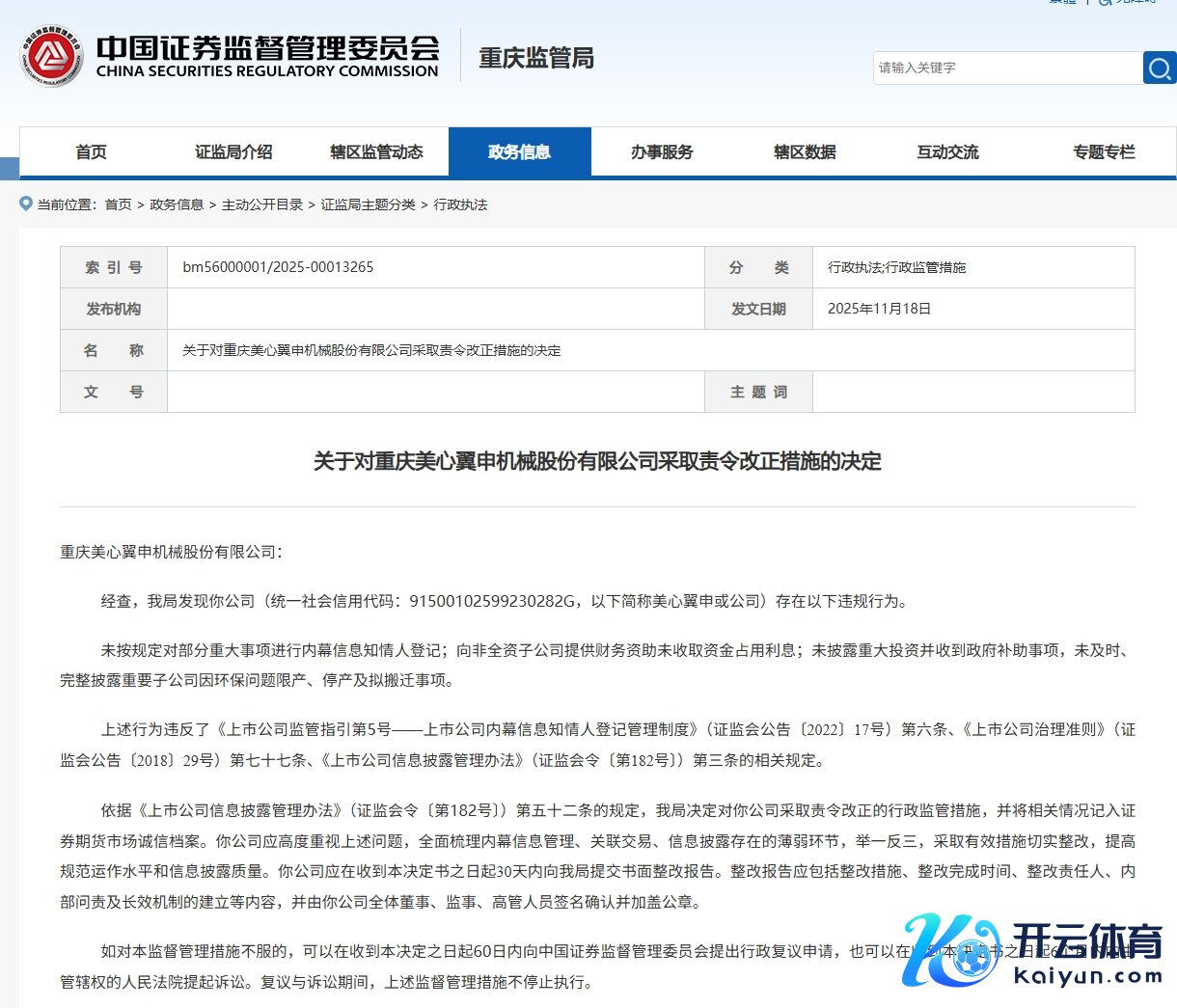Click the 行政执法 breadcrumb link
Screen dimensions: 1177x1008
pos(460,204)
